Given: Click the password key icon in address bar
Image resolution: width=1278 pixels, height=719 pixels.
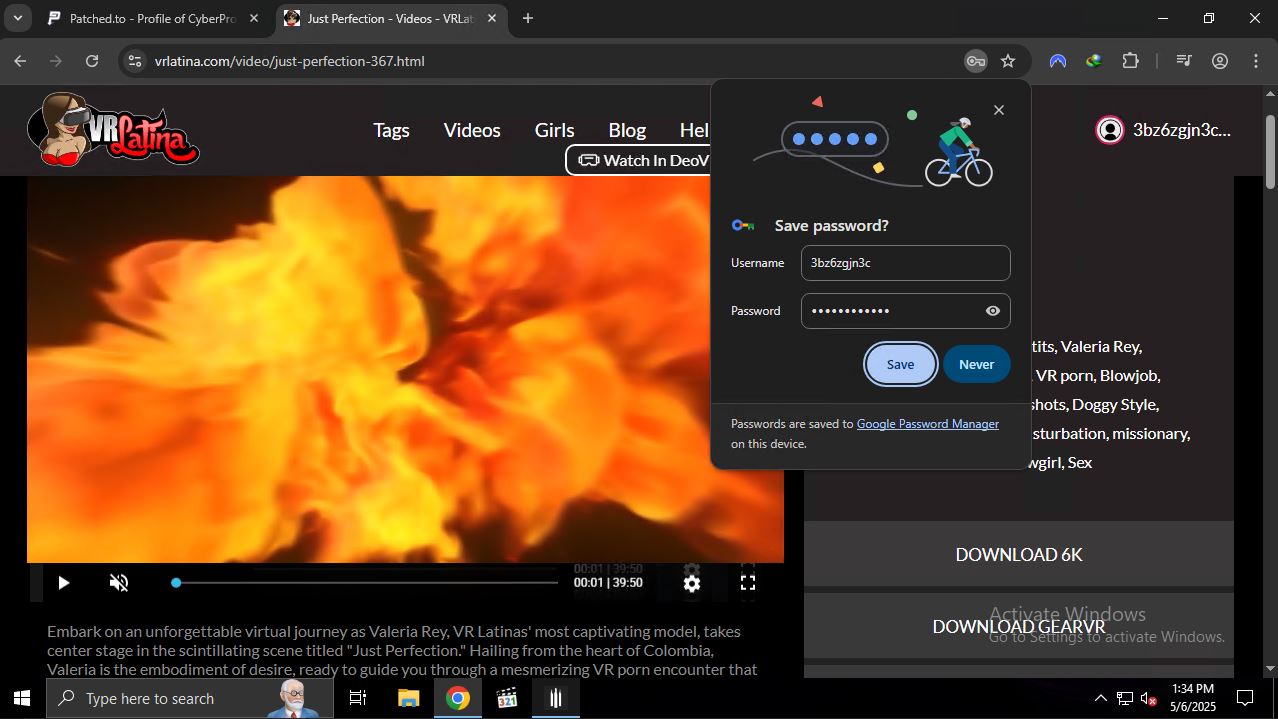Looking at the screenshot, I should (975, 61).
